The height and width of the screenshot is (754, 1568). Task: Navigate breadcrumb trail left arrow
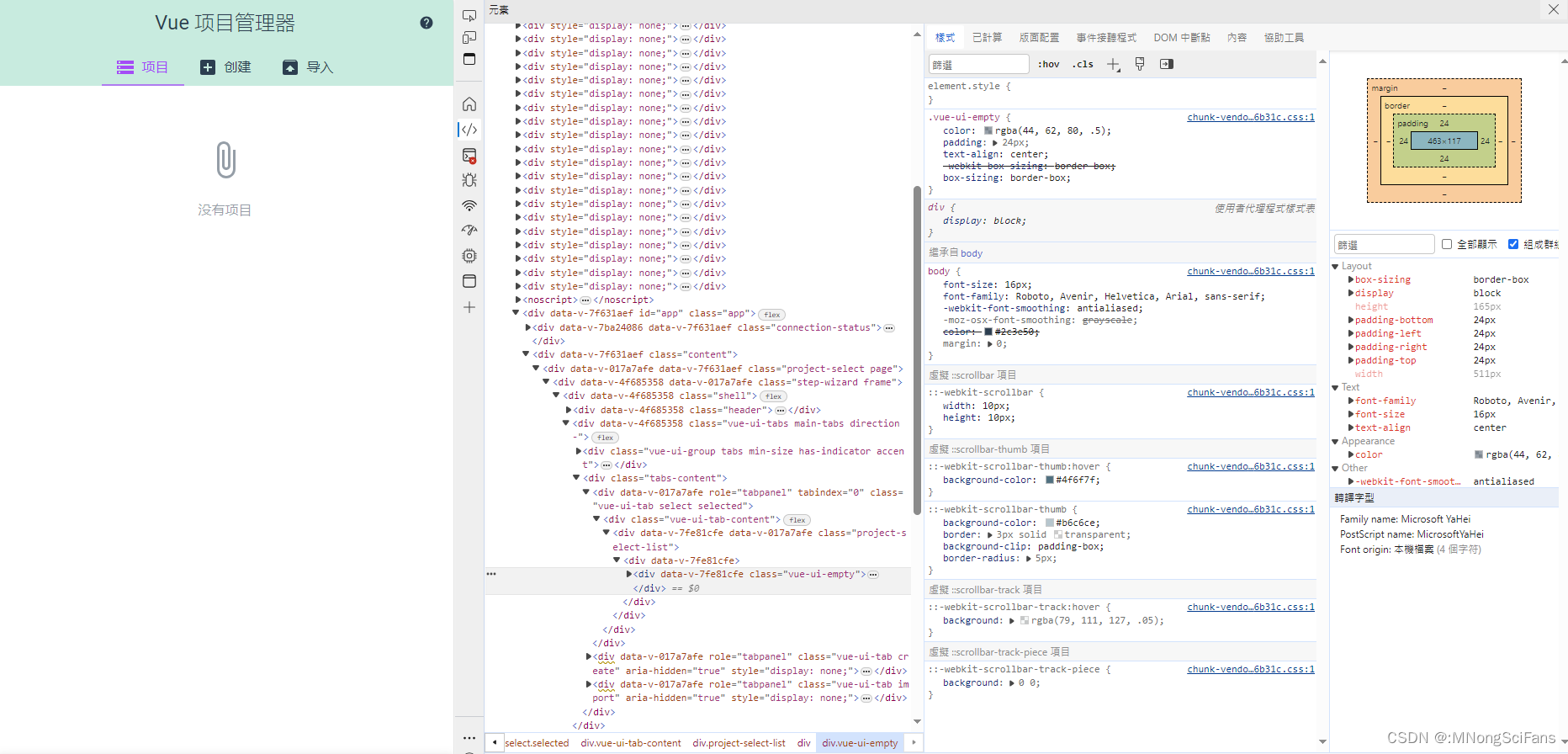[x=495, y=742]
